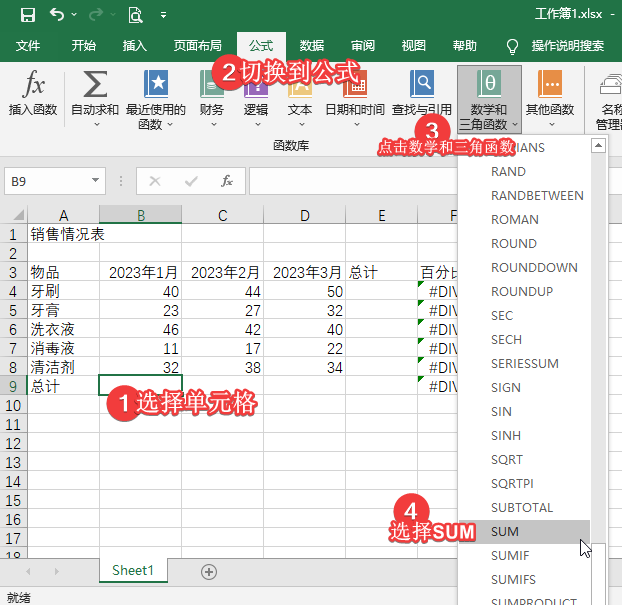The width and height of the screenshot is (622, 605).
Task: Open 查找与引用 magnifier book icon
Action: click(422, 84)
